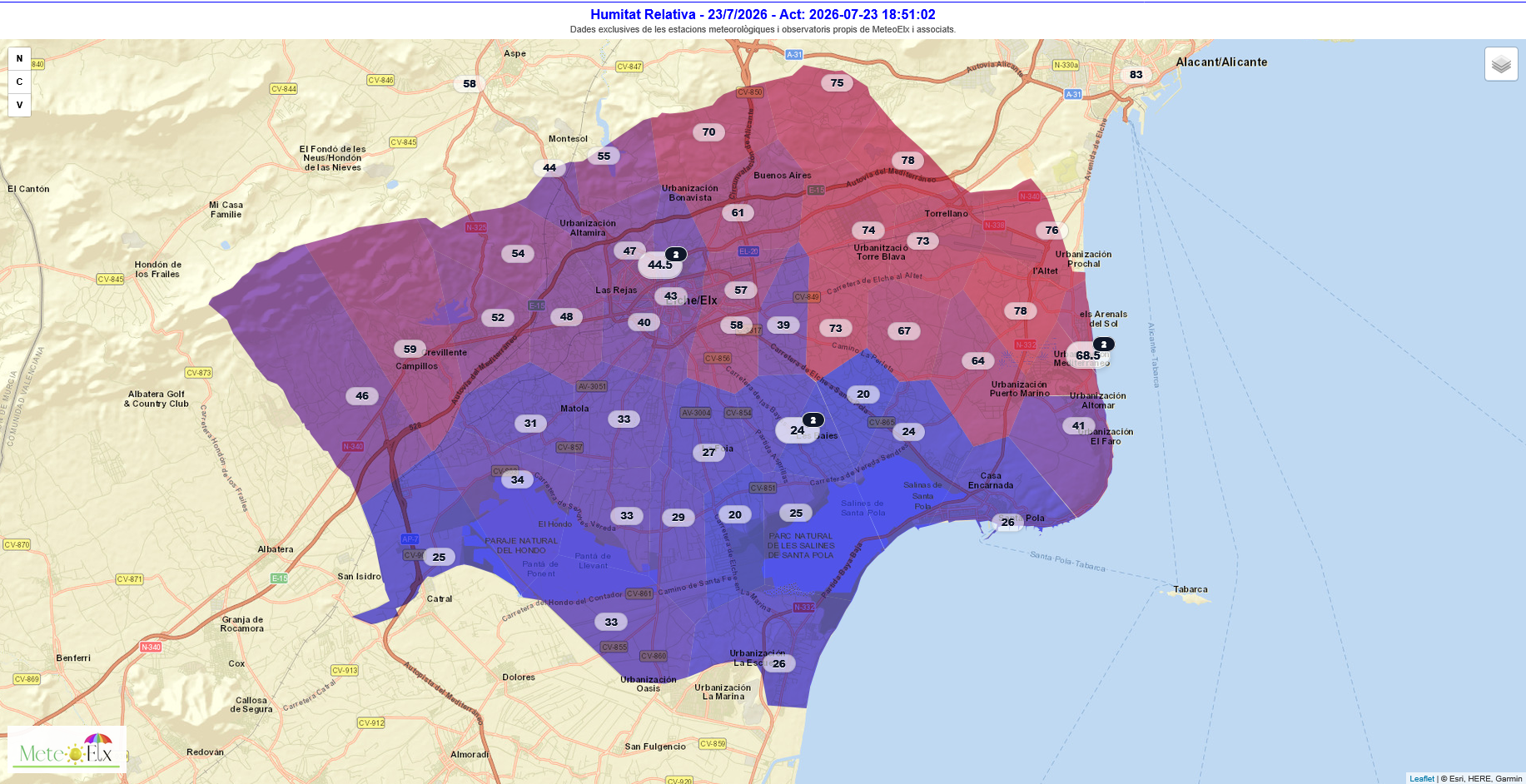This screenshot has width=1526, height=784.
Task: Select the 26 marker near La Marina
Action: pos(779,663)
